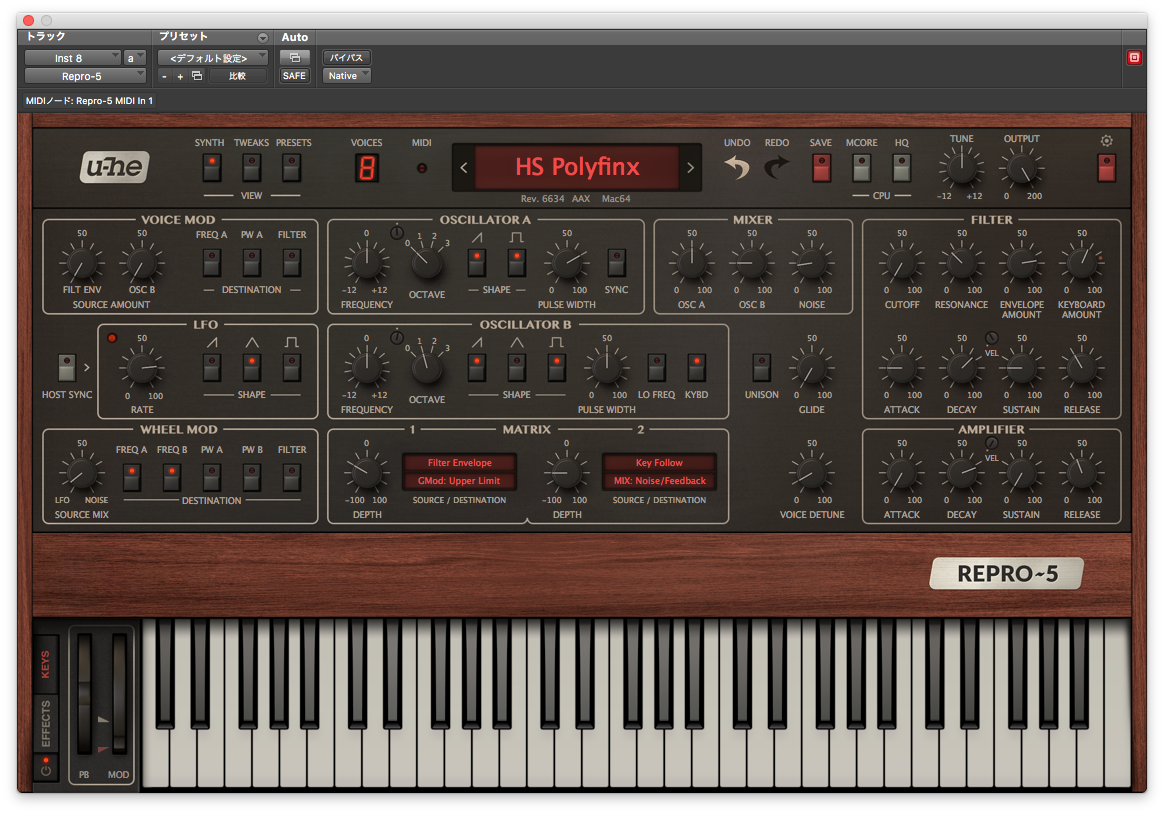Click the Voices count display
Screen dimensions: 1164x814
(367, 168)
